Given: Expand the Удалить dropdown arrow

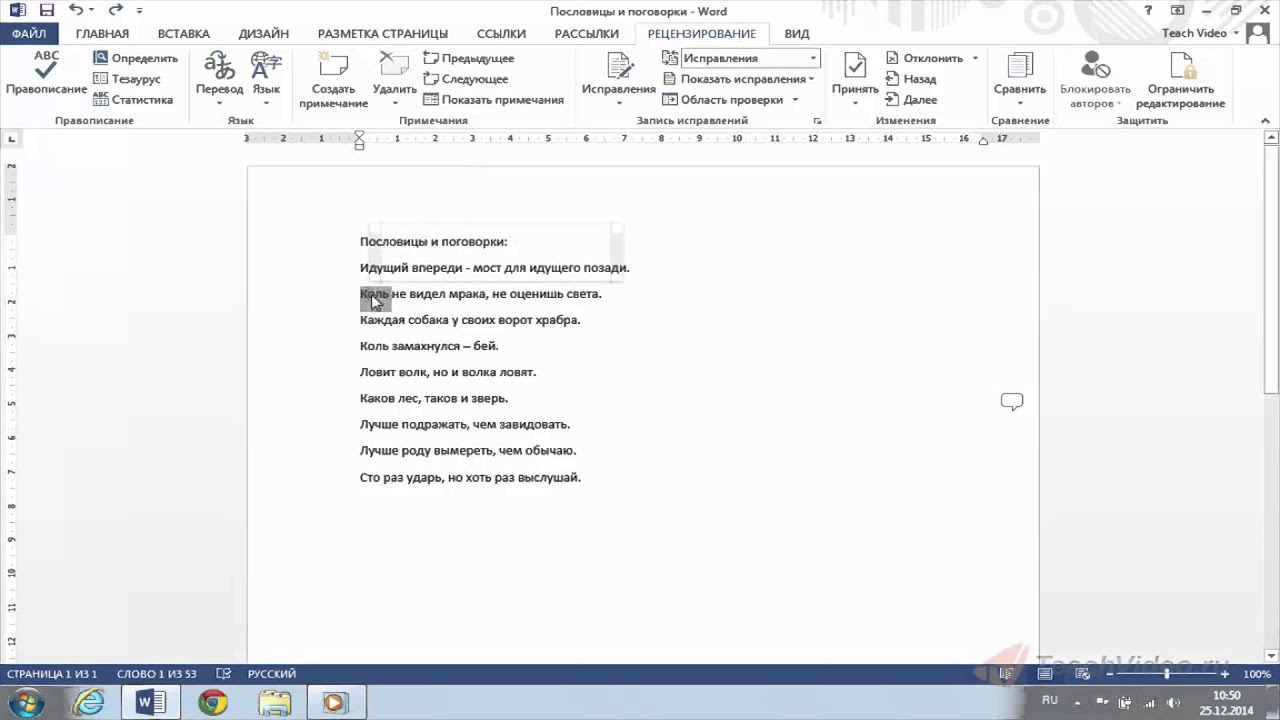Looking at the screenshot, I should (x=394, y=103).
